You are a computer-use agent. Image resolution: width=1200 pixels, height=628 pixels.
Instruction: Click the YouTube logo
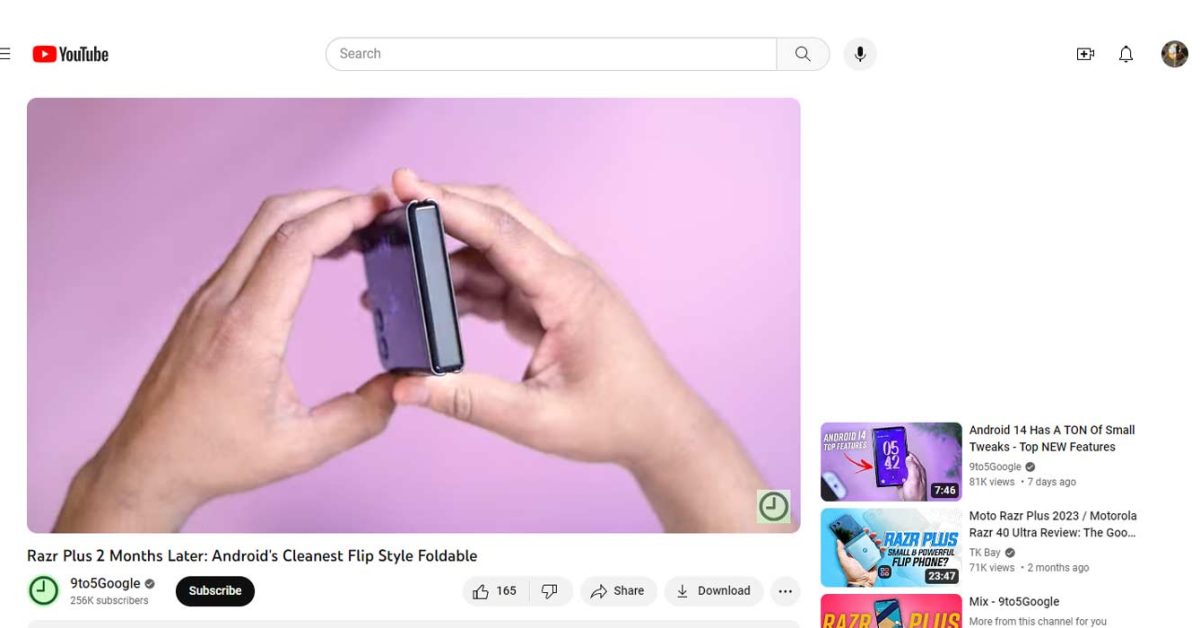pos(70,54)
